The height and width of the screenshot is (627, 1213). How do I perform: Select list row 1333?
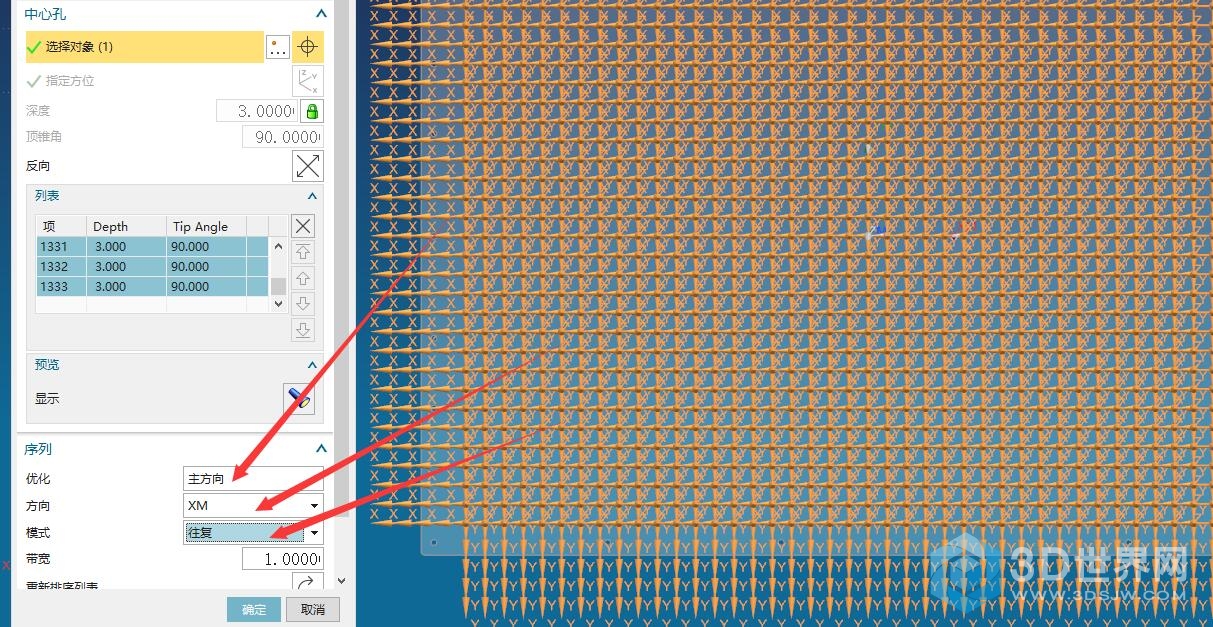(152, 286)
